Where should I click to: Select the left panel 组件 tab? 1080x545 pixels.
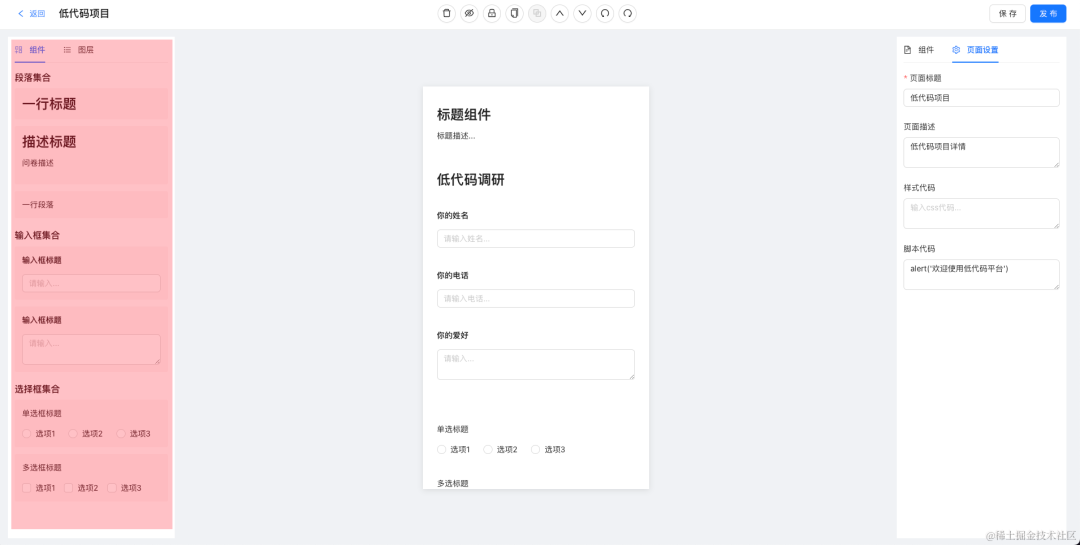pos(30,50)
